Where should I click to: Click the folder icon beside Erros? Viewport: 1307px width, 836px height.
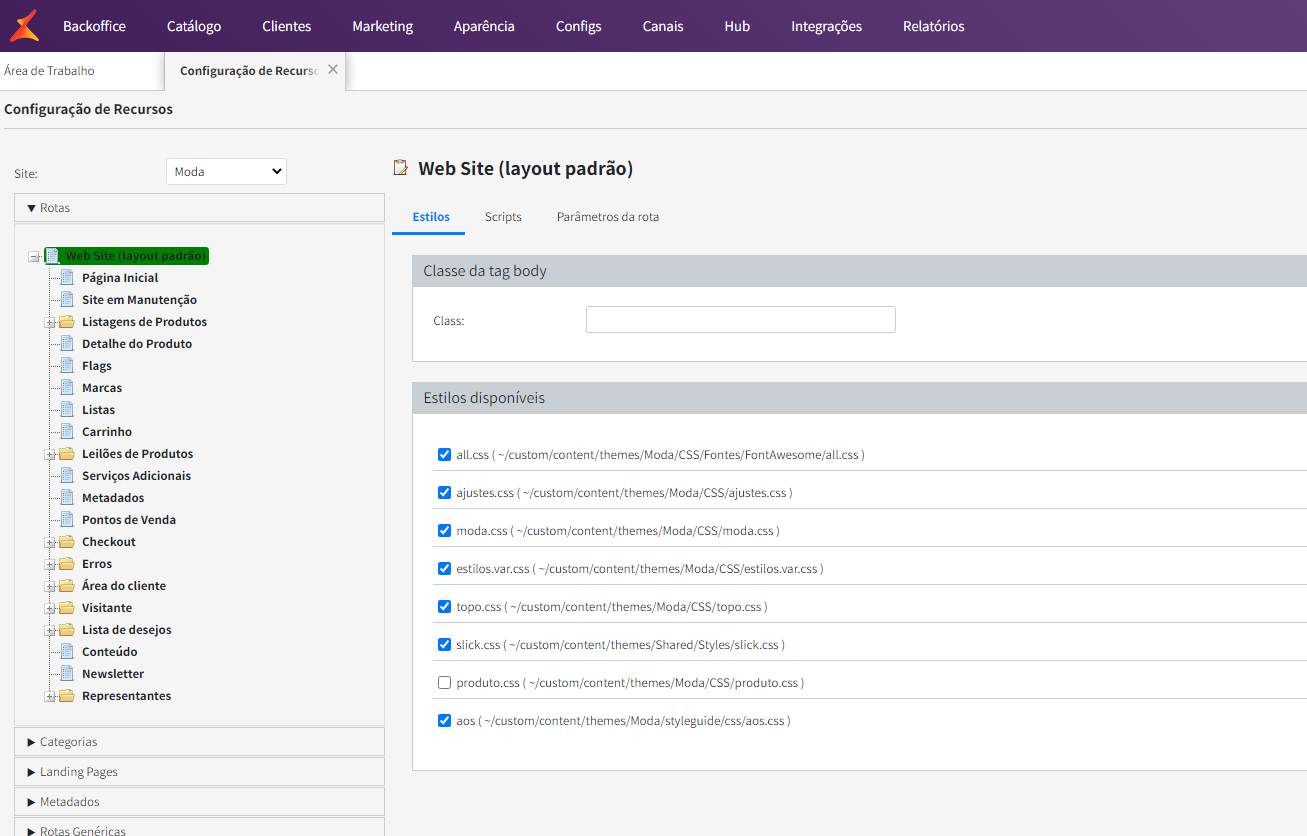coord(67,564)
